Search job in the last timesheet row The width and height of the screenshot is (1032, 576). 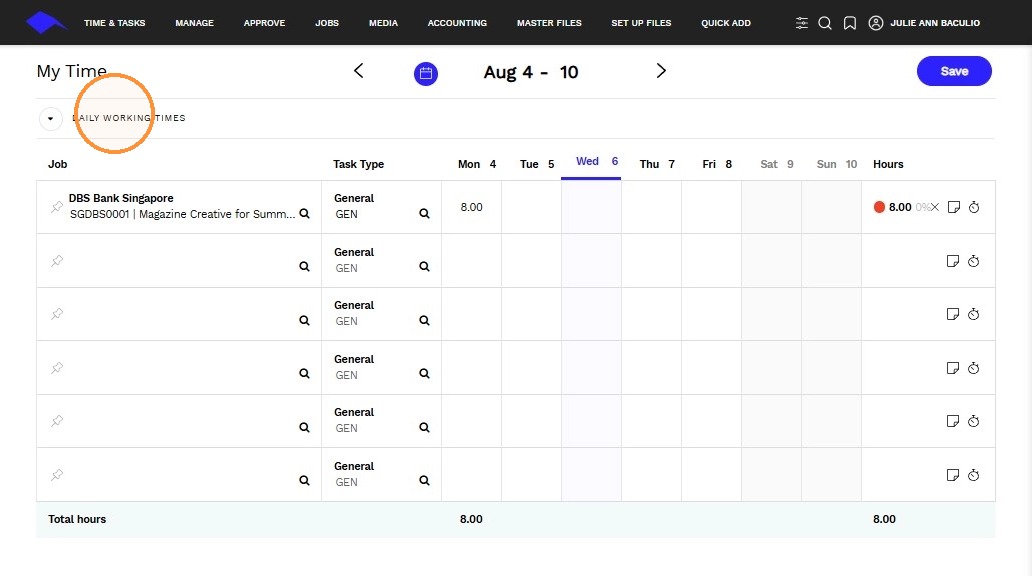click(304, 481)
